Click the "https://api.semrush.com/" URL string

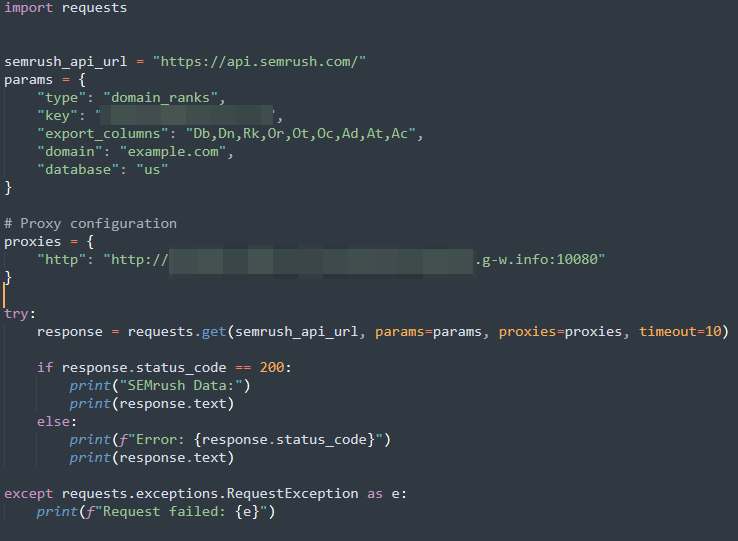point(259,62)
